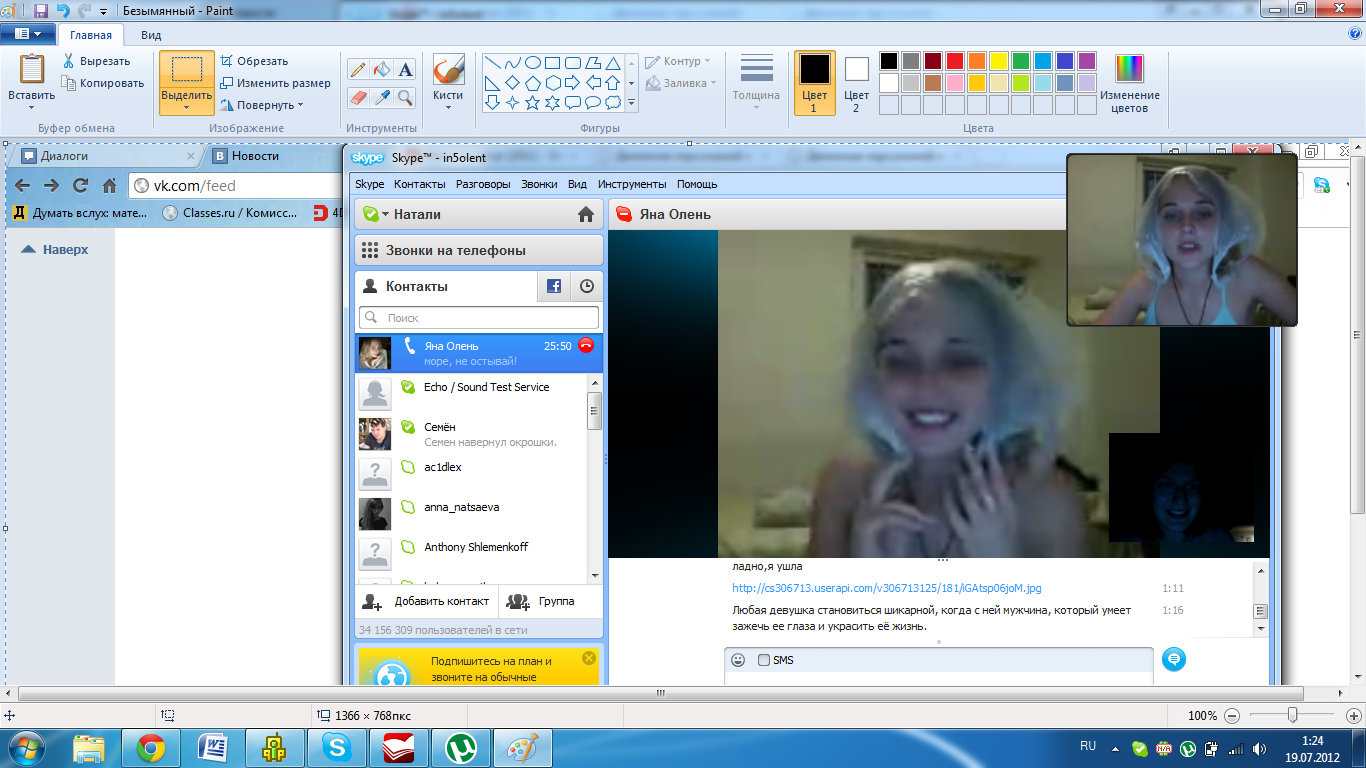Open the Facebook contacts tab in Skype
The width and height of the screenshot is (1366, 768).
pos(554,286)
